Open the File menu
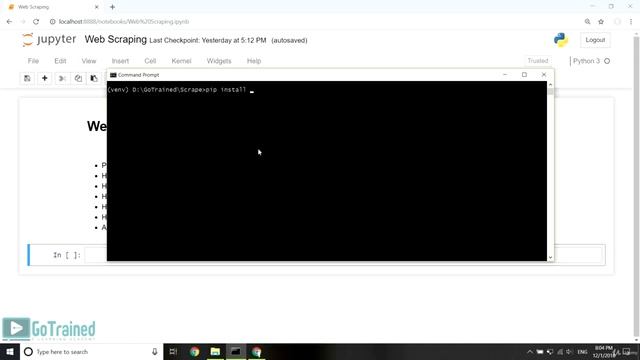 33,61
